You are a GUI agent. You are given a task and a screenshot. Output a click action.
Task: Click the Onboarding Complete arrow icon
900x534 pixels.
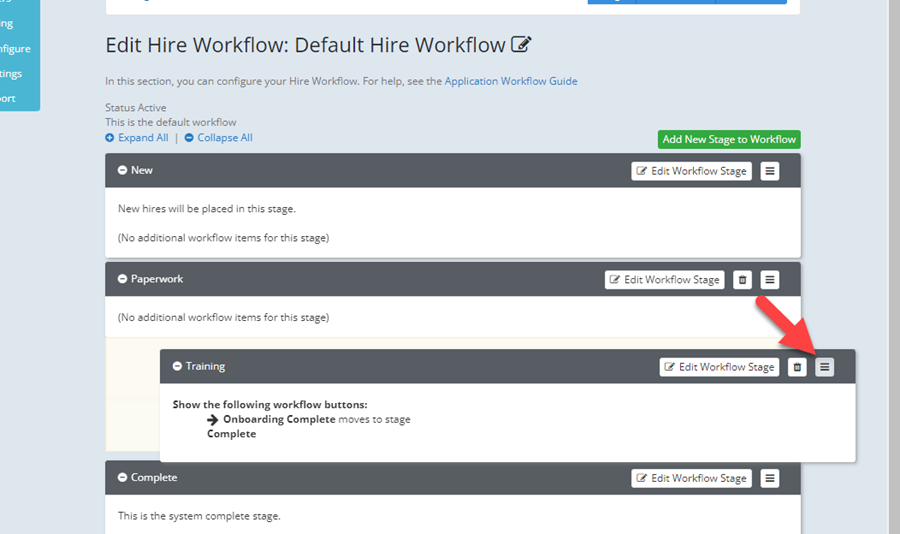pyautogui.click(x=213, y=420)
